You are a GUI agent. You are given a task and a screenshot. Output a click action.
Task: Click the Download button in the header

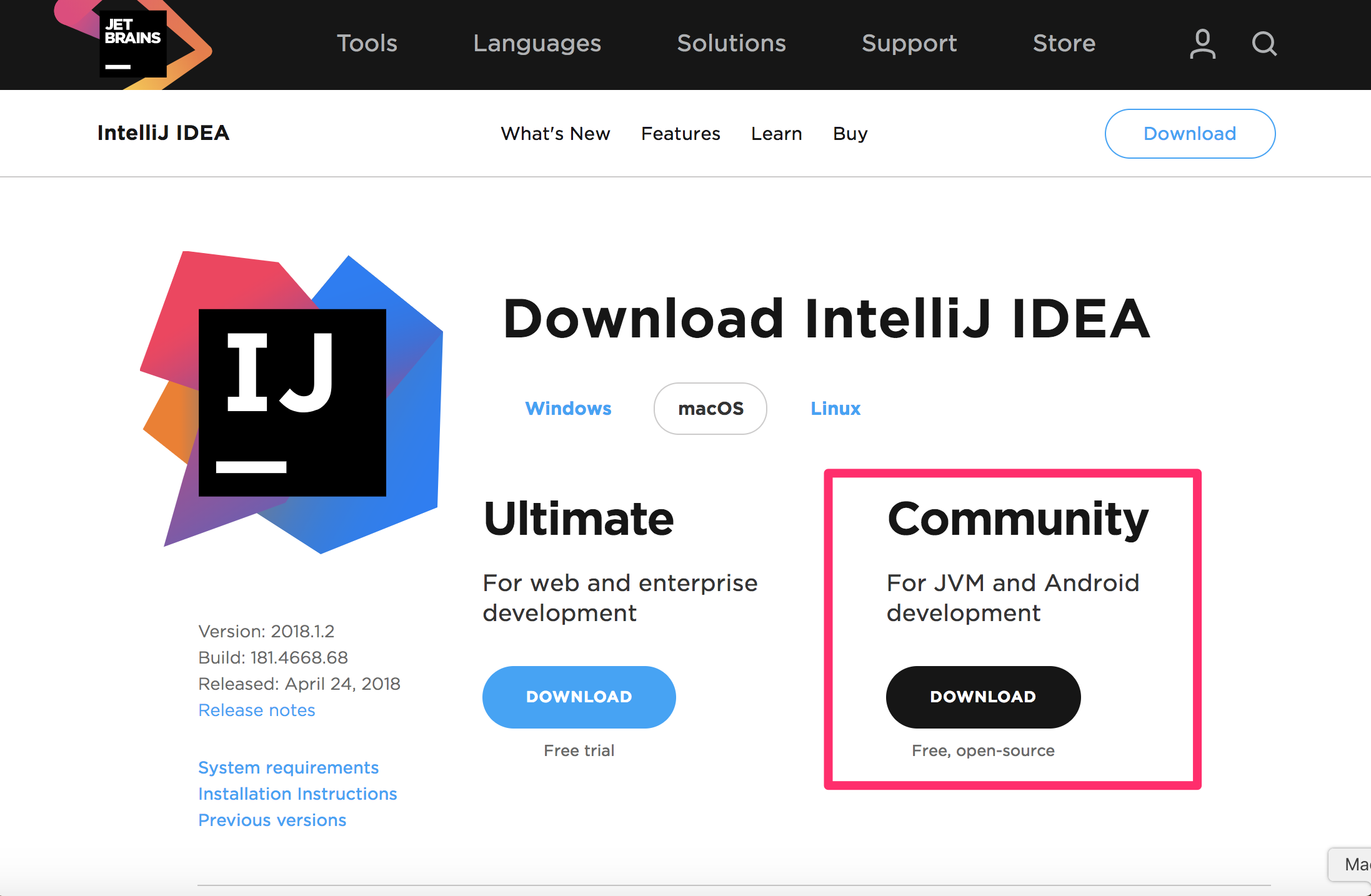pos(1190,133)
